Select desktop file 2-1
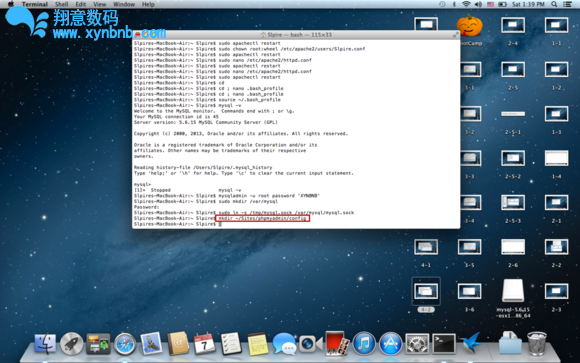Viewport: 580px width, 363px height. click(556, 203)
